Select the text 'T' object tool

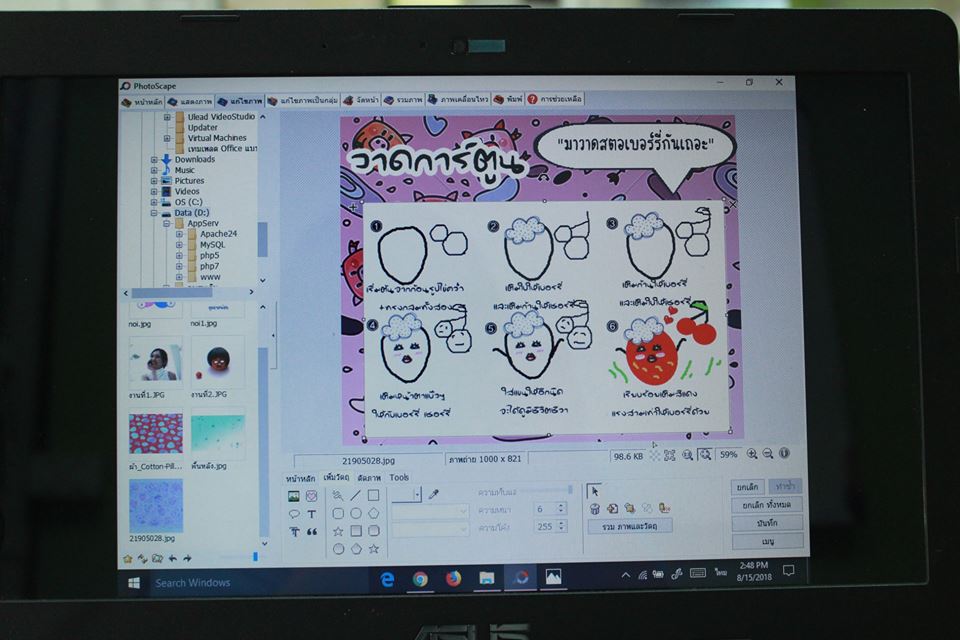pyautogui.click(x=311, y=514)
